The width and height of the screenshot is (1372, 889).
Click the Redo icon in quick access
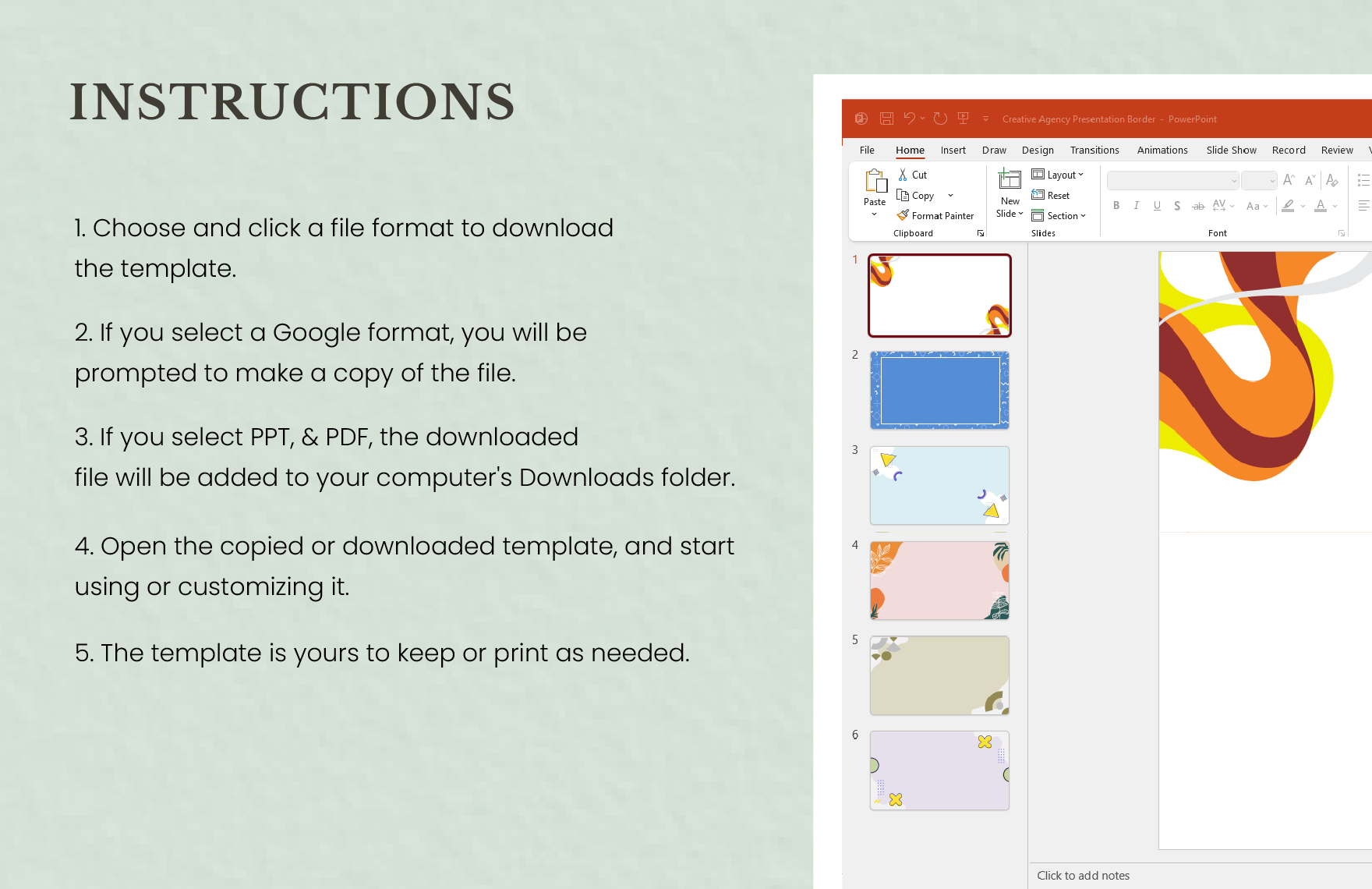click(940, 119)
